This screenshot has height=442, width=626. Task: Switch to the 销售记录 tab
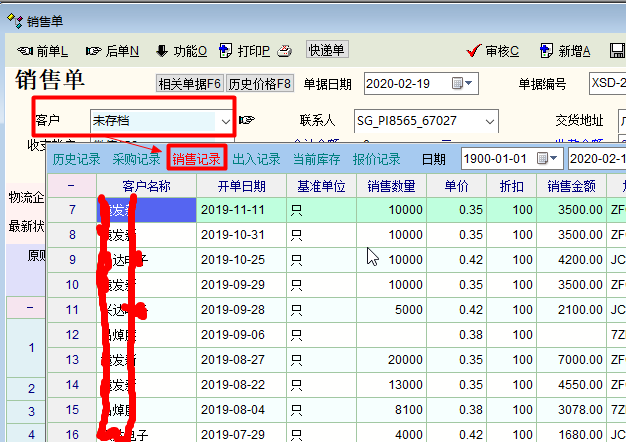click(x=196, y=159)
